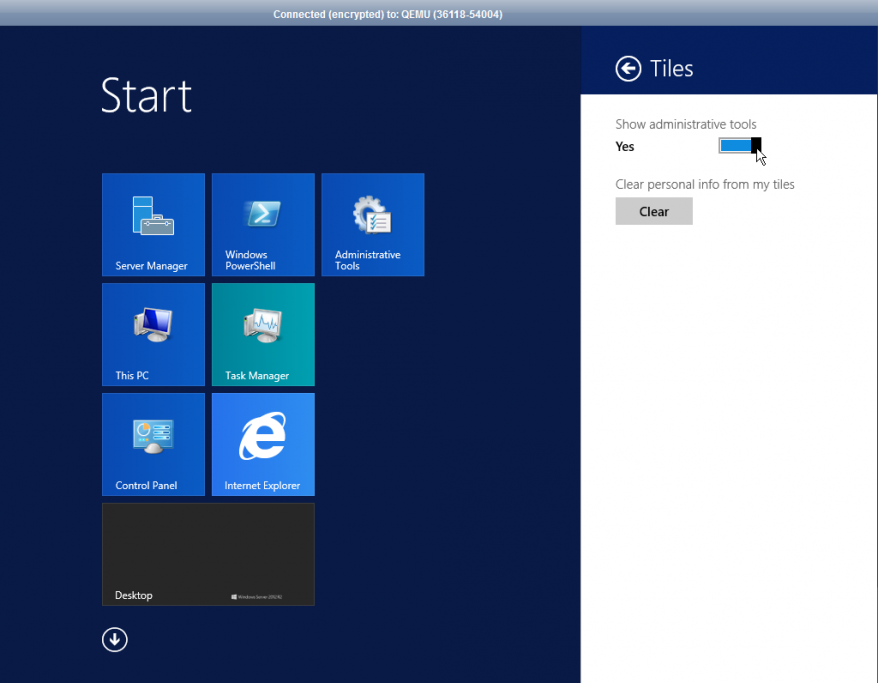Click the VNC connection title bar text
Viewport: 878px width, 683px height.
[x=387, y=14]
